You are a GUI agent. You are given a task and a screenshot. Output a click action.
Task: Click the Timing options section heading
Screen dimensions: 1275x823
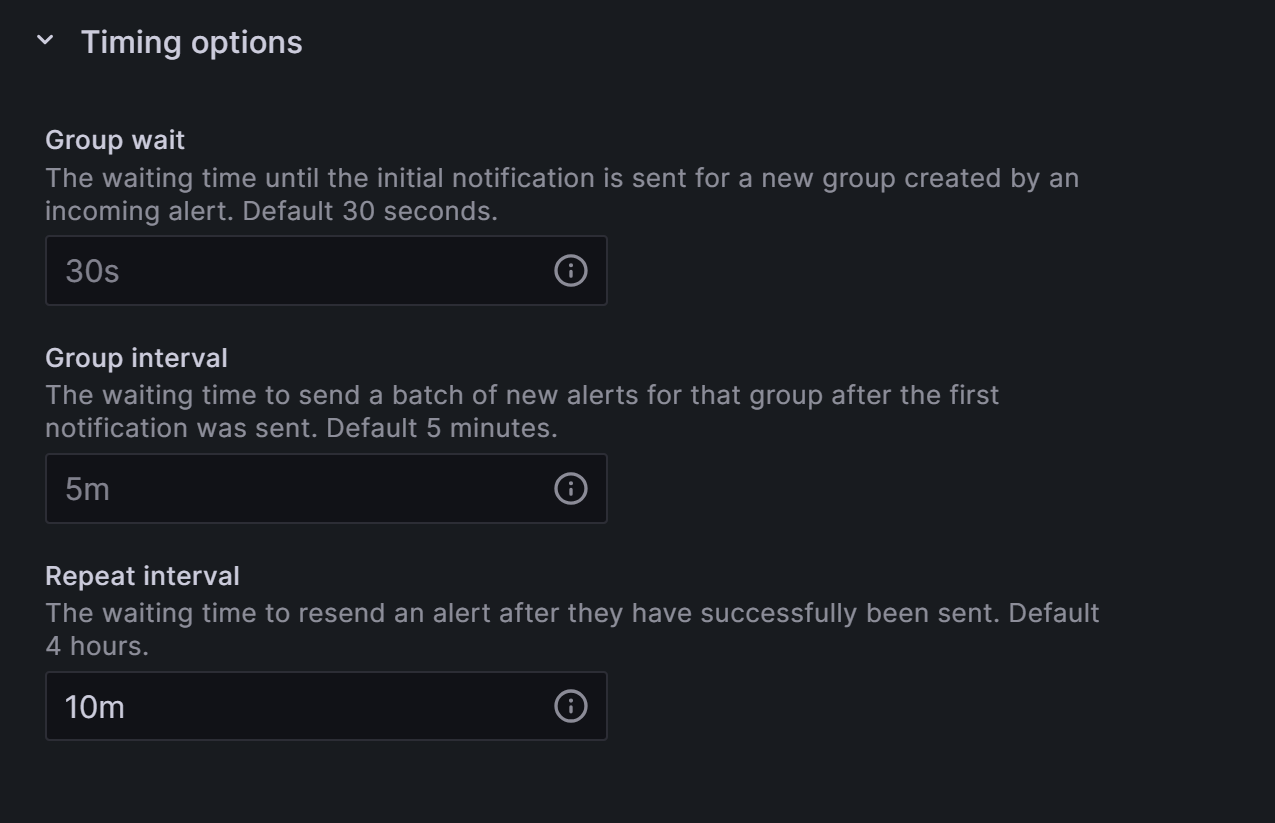(x=191, y=42)
